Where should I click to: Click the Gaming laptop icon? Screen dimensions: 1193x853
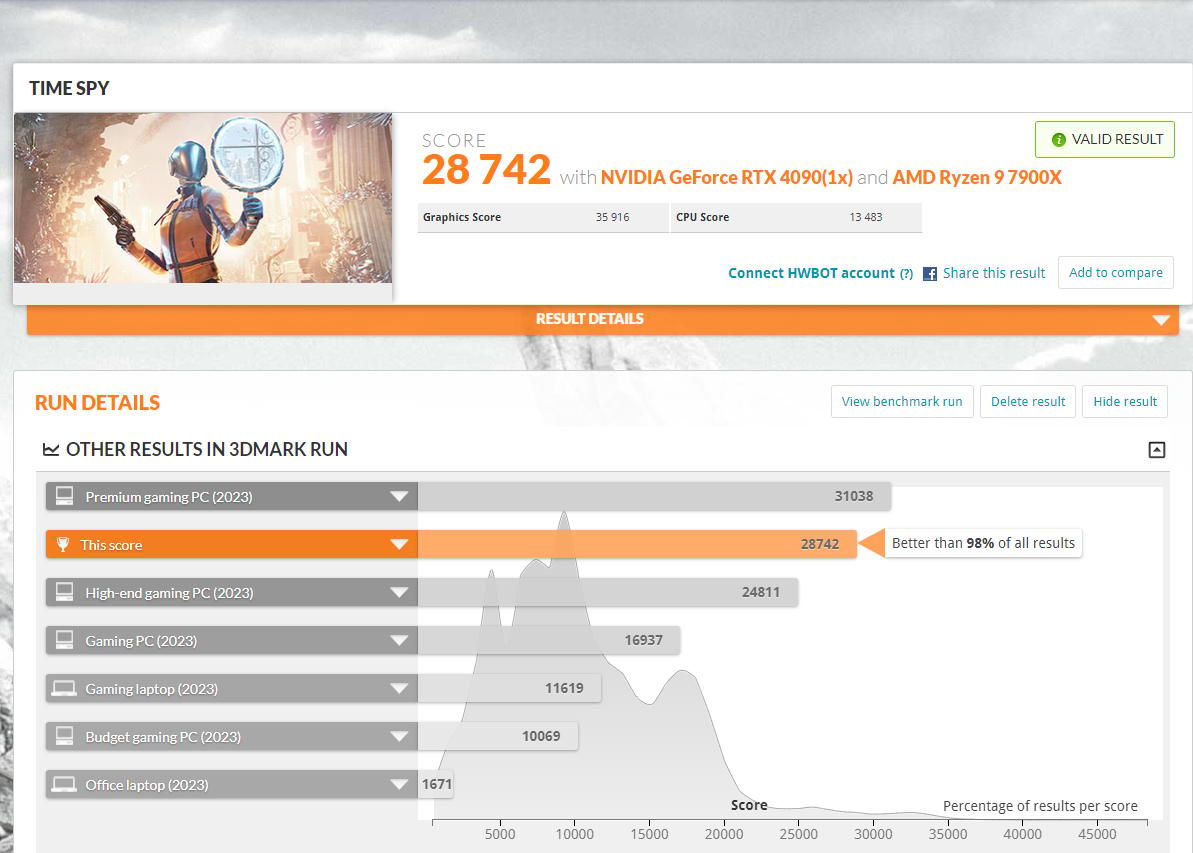coord(64,689)
